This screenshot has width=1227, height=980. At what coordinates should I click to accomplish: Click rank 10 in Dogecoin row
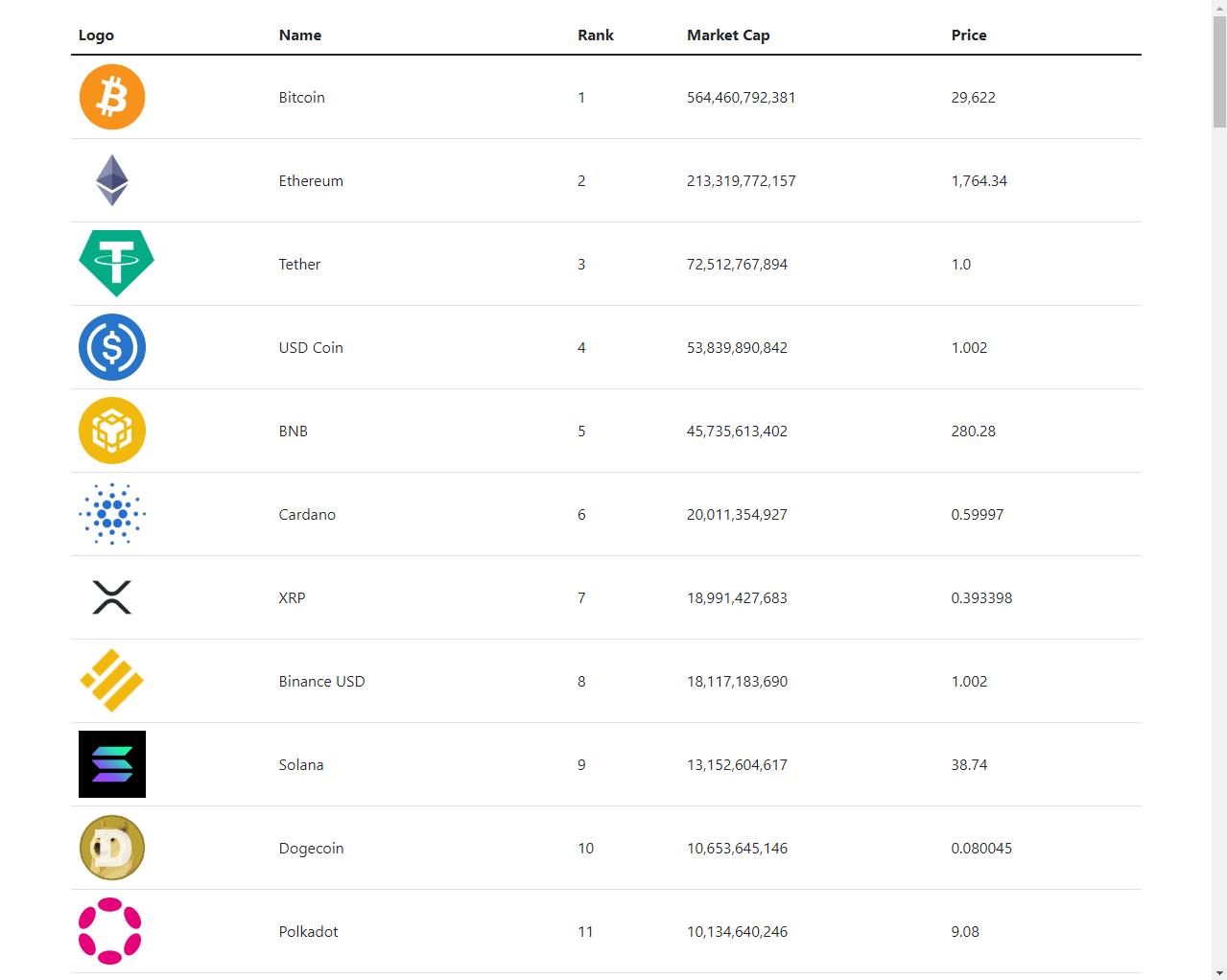tap(586, 849)
